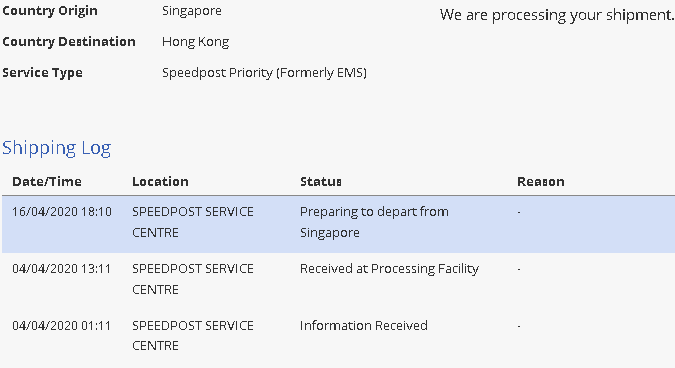Click We are processing your shipment message
Screen dimensions: 675x368
(x=557, y=15)
